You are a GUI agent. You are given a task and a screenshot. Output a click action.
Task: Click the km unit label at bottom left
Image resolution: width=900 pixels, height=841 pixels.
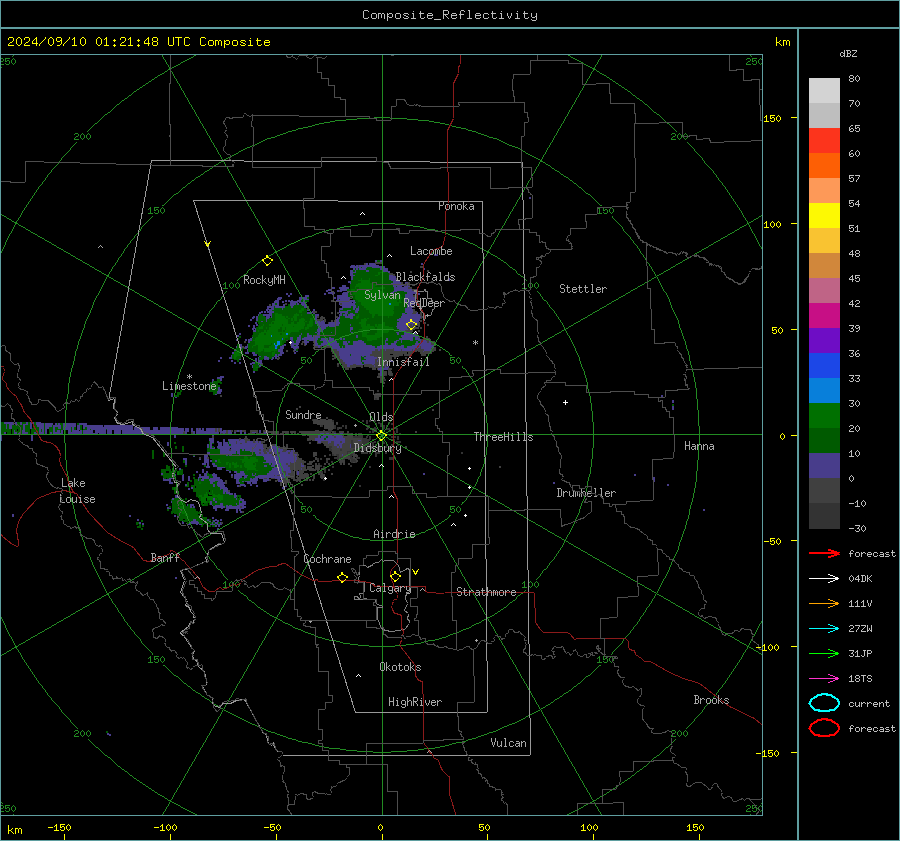click(14, 830)
